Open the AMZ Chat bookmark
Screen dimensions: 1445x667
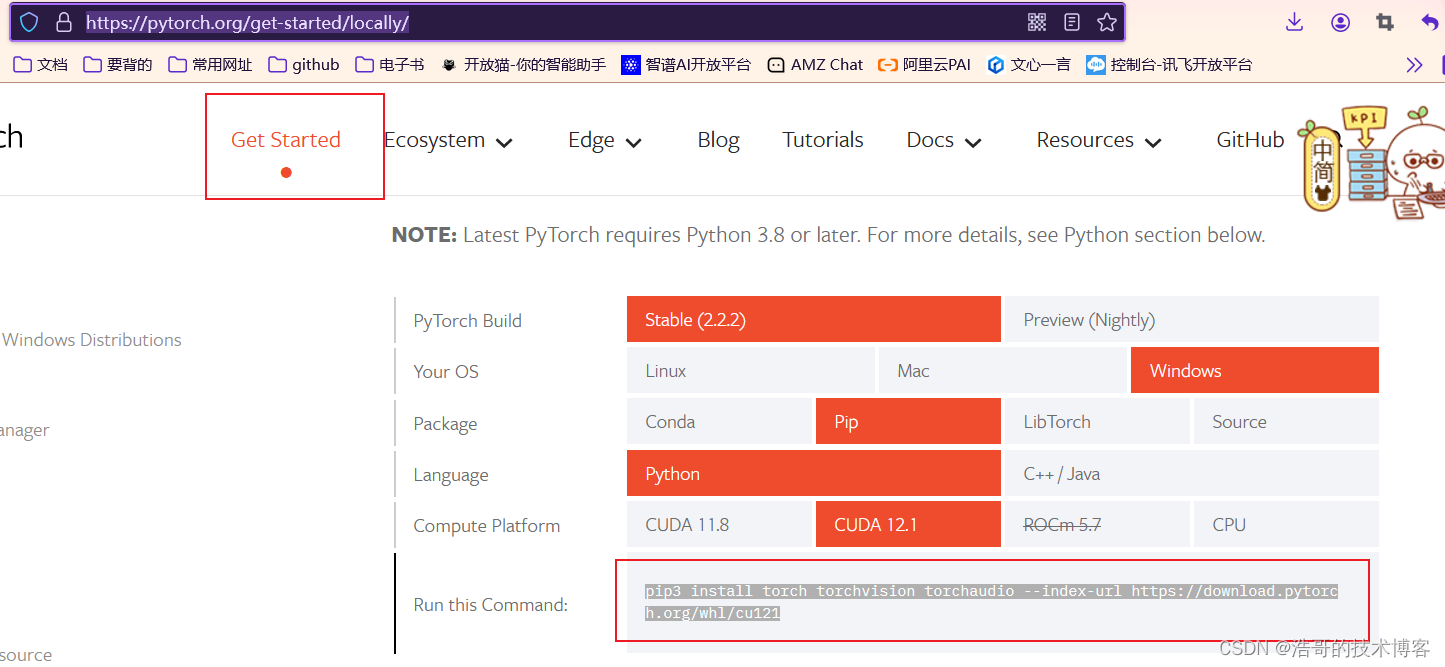tap(815, 65)
